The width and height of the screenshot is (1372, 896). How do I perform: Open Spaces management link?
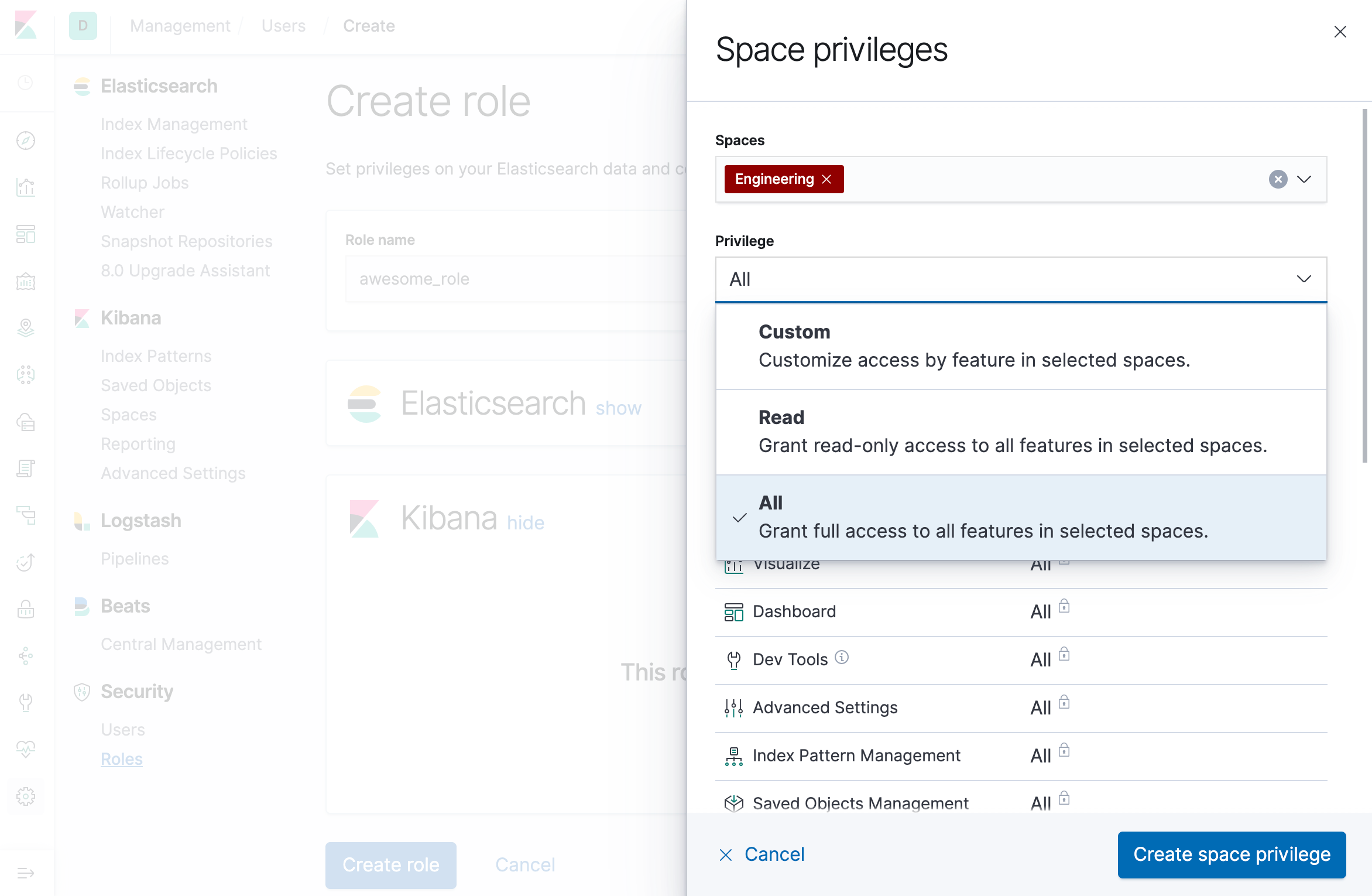129,415
